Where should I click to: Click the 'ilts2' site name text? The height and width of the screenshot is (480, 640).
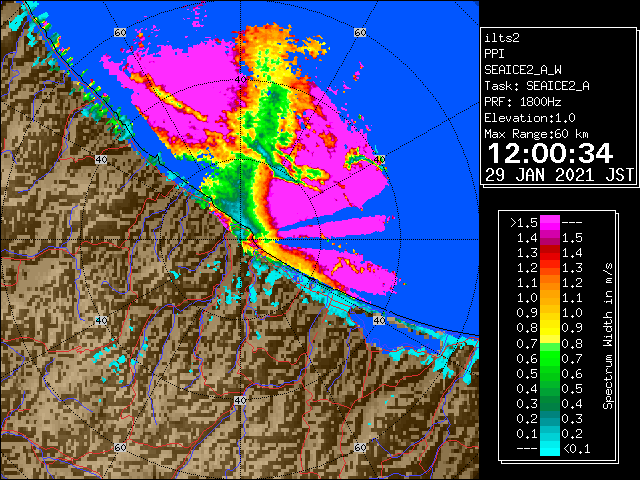pos(502,38)
